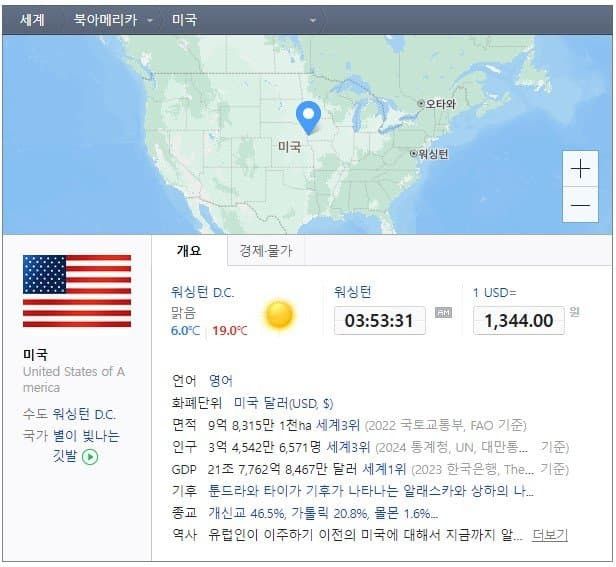The width and height of the screenshot is (616, 567).
Task: Click the 1,344.00 exchange rate field
Action: point(519,320)
